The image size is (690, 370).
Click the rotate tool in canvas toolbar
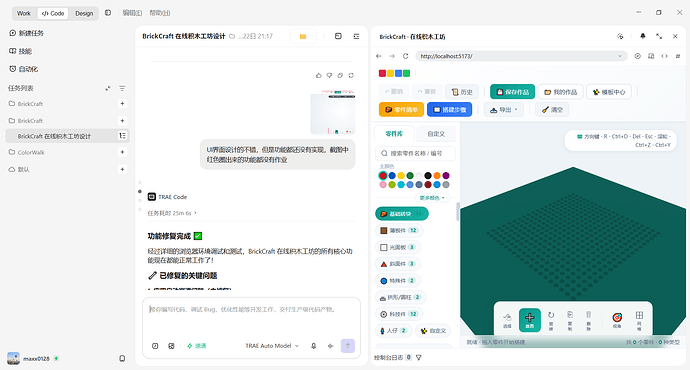coord(551,320)
